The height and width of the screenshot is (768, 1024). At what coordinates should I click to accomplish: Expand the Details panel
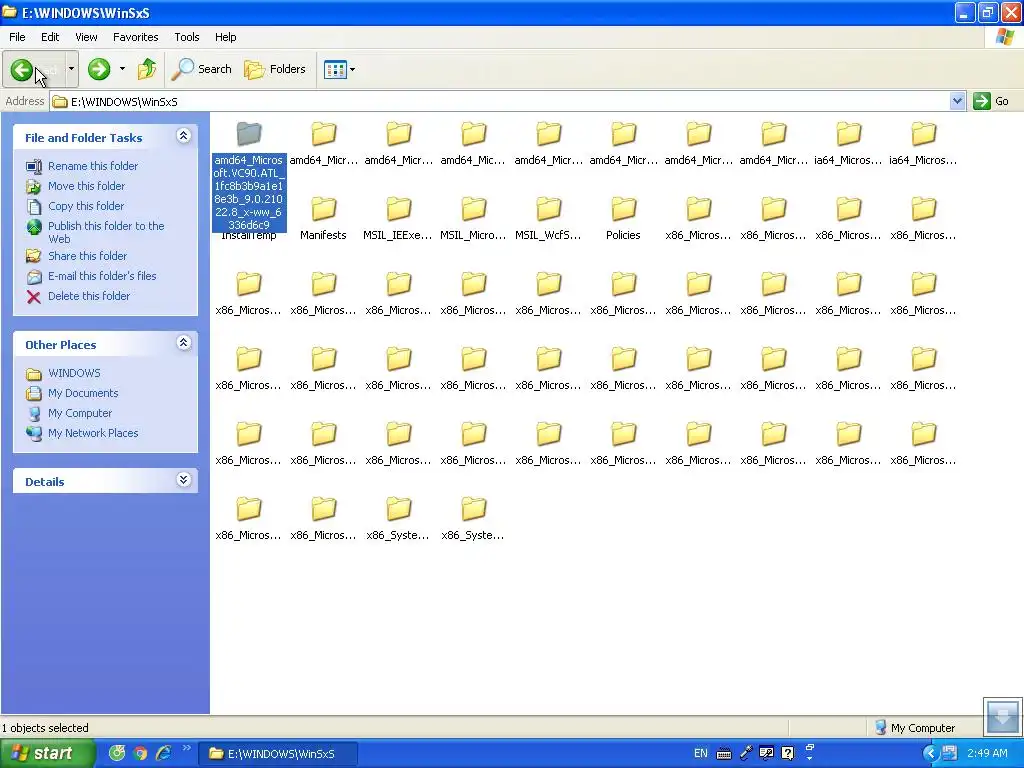click(x=184, y=480)
